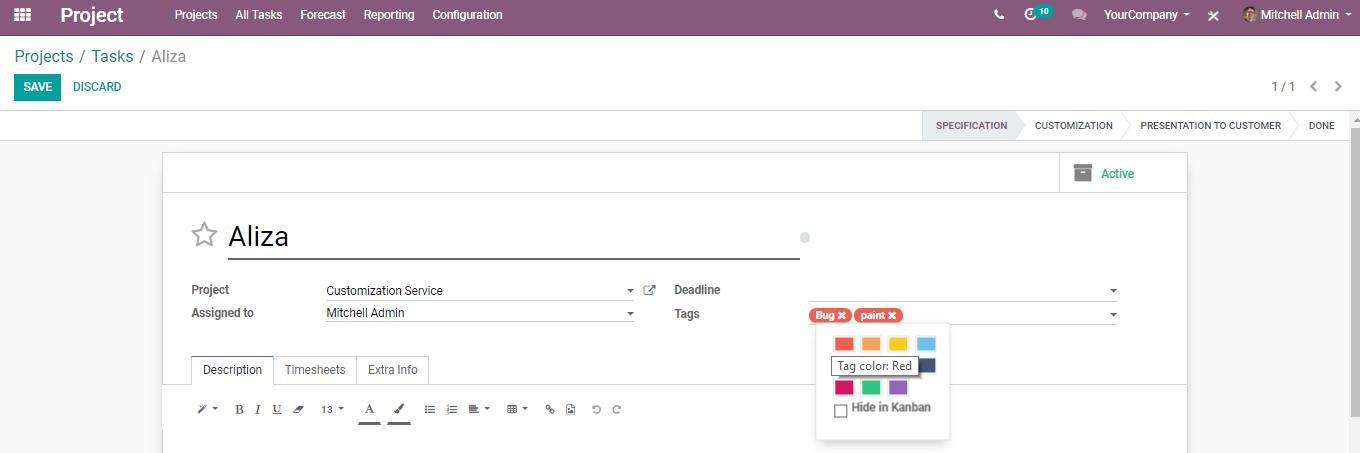Viewport: 1360px width, 453px height.
Task: Set stage to Customization
Action: tap(1073, 126)
